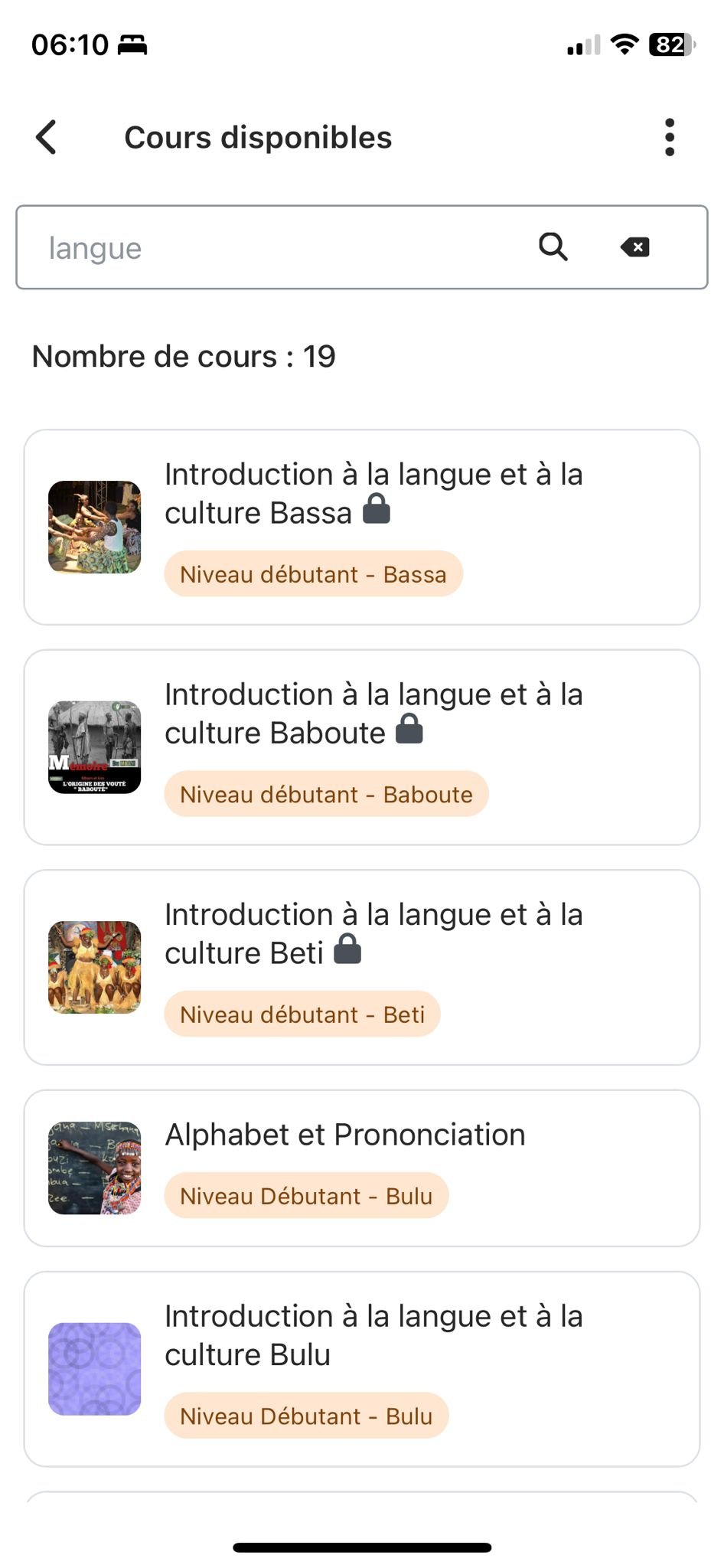Tap the search magnifier icon
The height and width of the screenshot is (1568, 724).
point(553,247)
